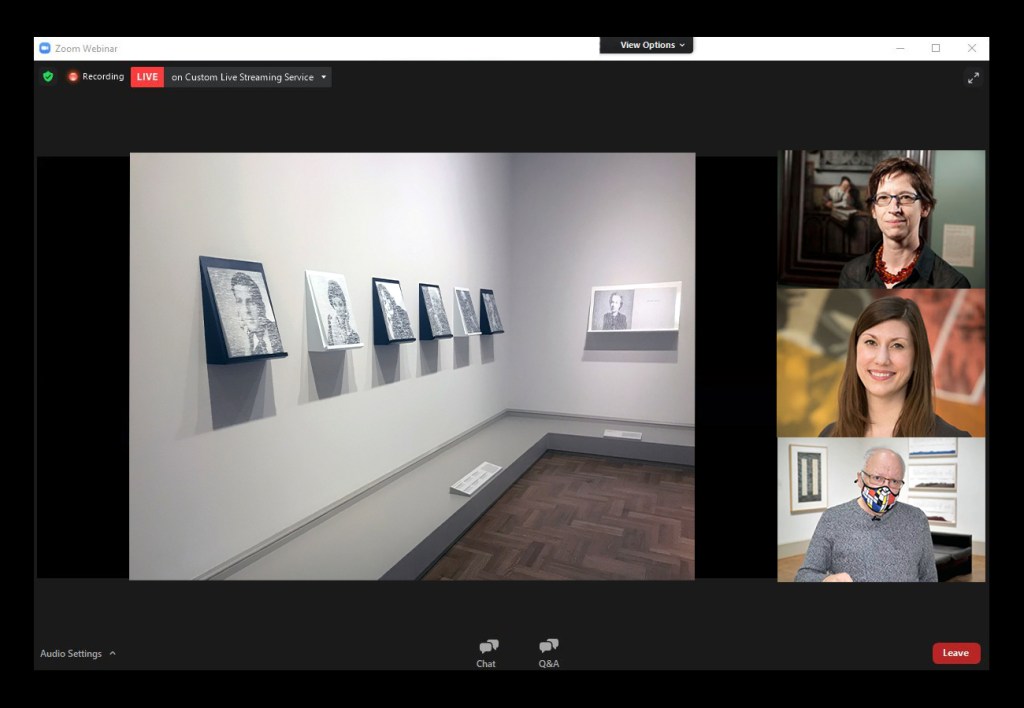Maximize the Zoom Webinar window
This screenshot has width=1024, height=708.
click(935, 48)
